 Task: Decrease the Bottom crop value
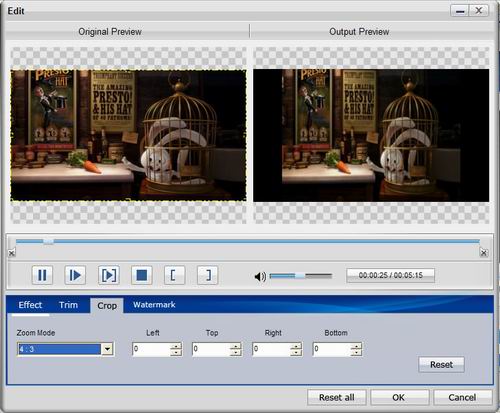pyautogui.click(x=356, y=352)
